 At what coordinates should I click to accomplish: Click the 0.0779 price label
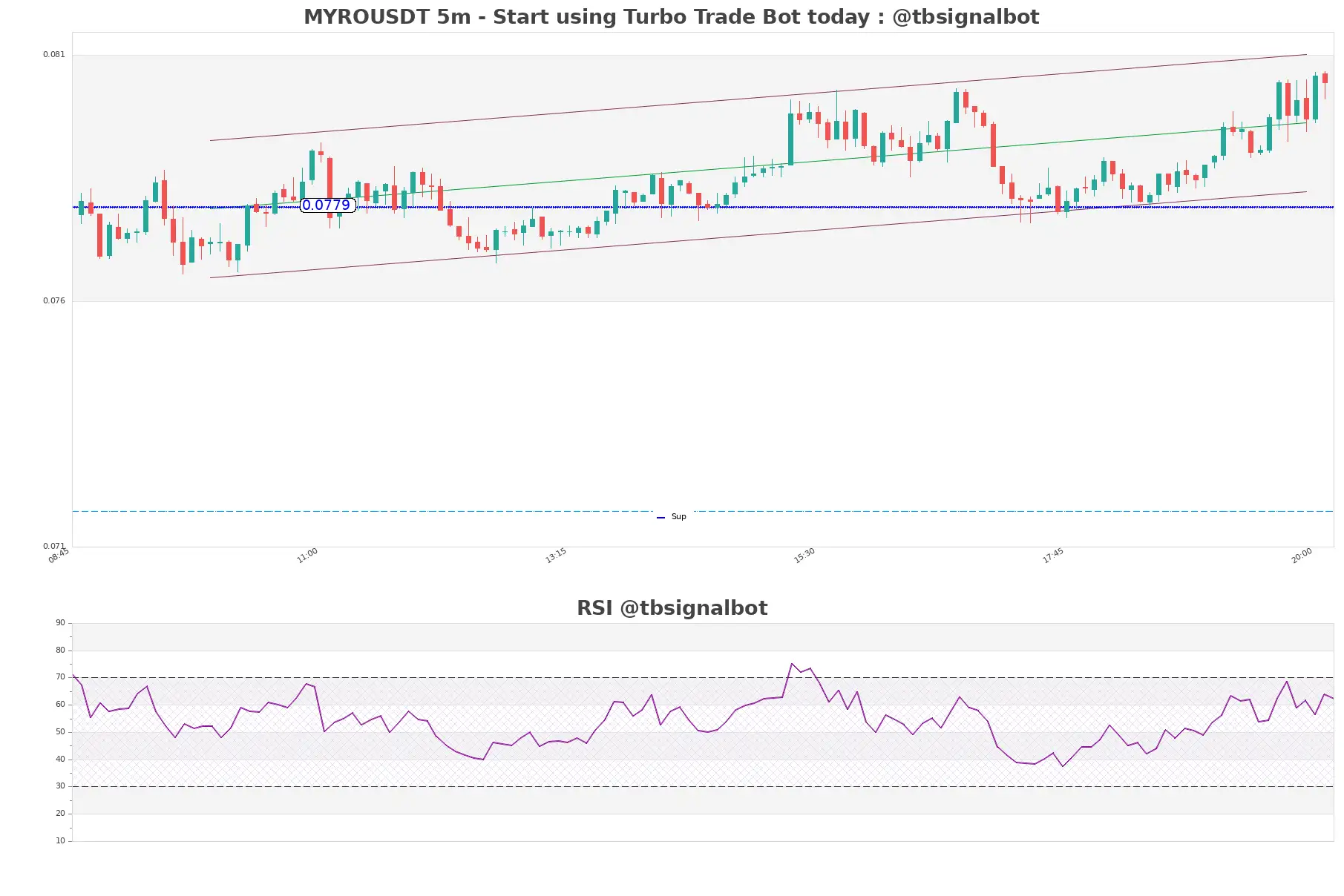[327, 205]
